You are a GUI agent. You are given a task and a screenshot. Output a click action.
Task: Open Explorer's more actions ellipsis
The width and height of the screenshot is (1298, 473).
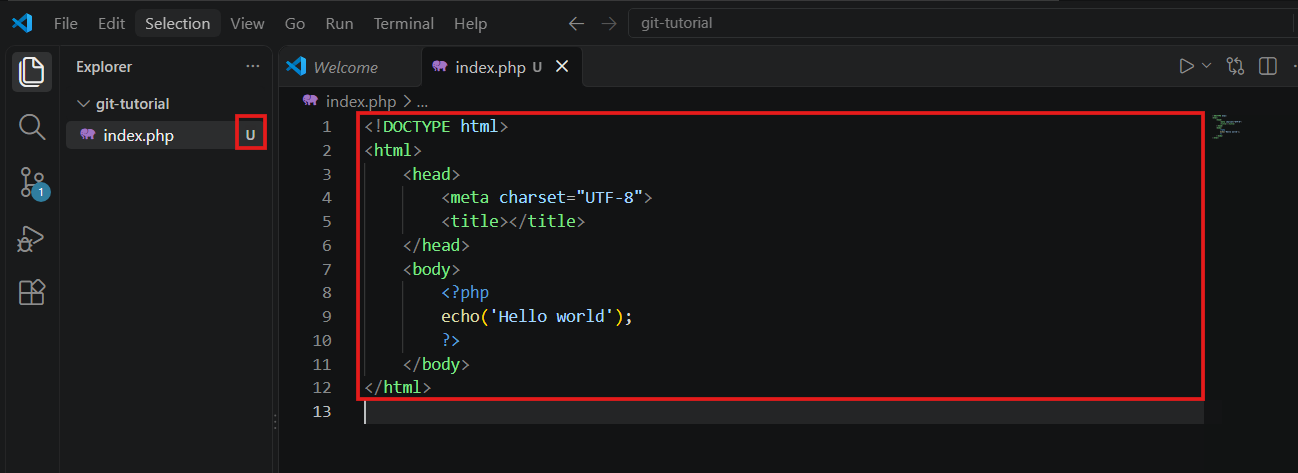[252, 67]
